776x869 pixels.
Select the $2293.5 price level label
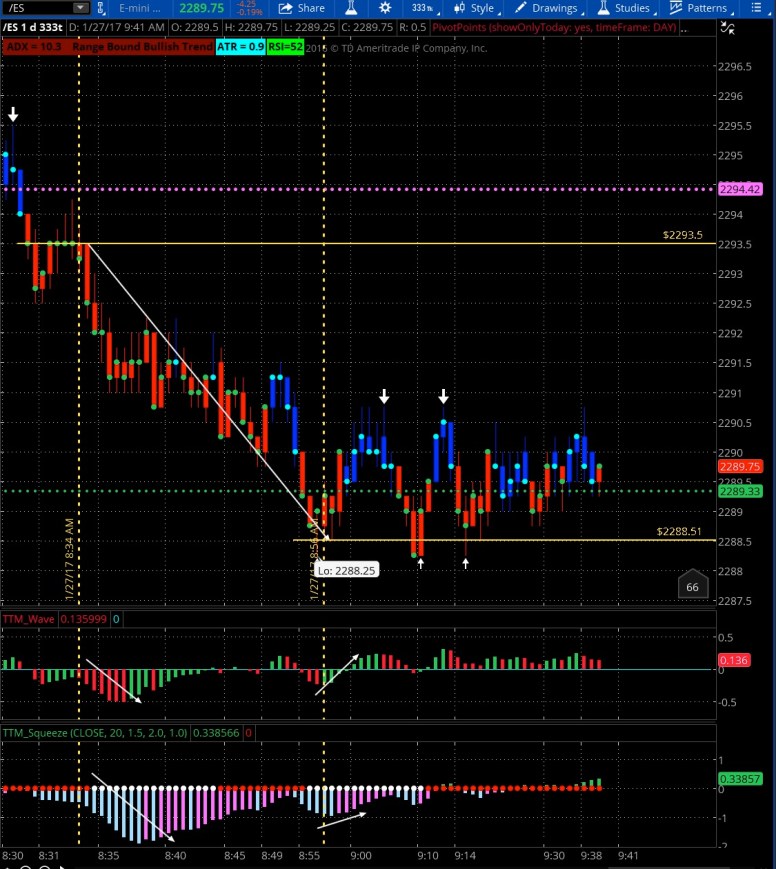(x=682, y=235)
